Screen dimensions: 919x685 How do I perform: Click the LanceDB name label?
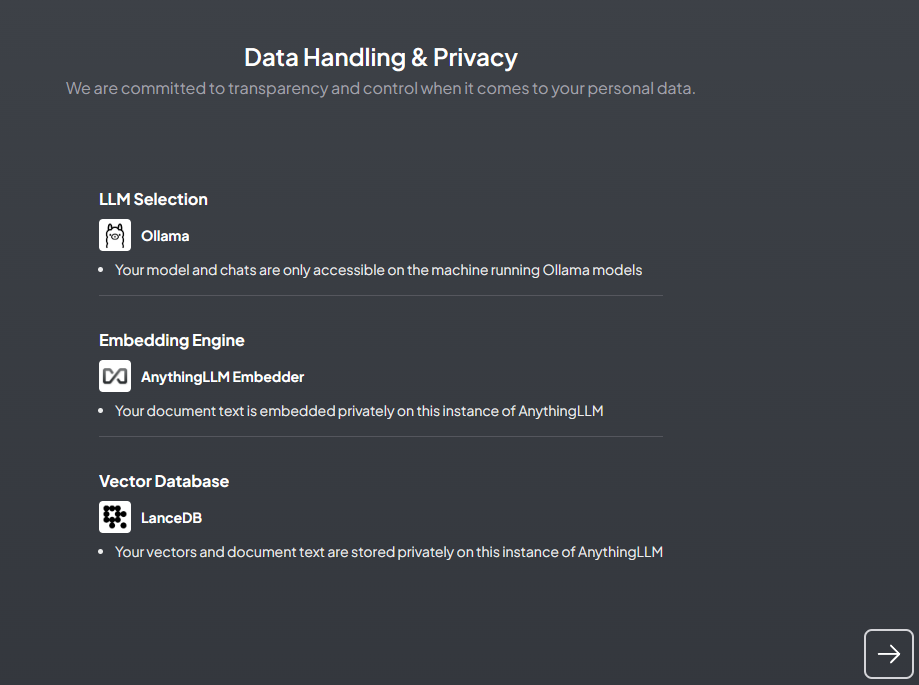pyautogui.click(x=171, y=518)
